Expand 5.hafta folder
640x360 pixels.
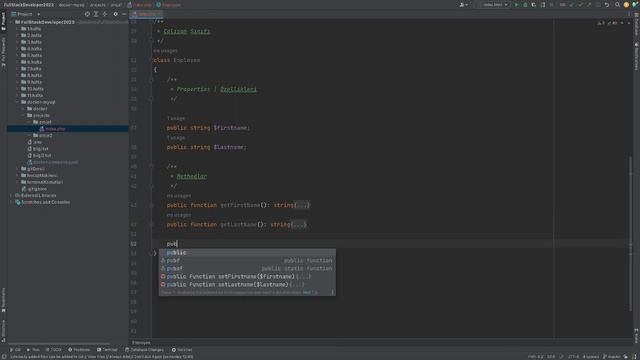tap(18, 56)
